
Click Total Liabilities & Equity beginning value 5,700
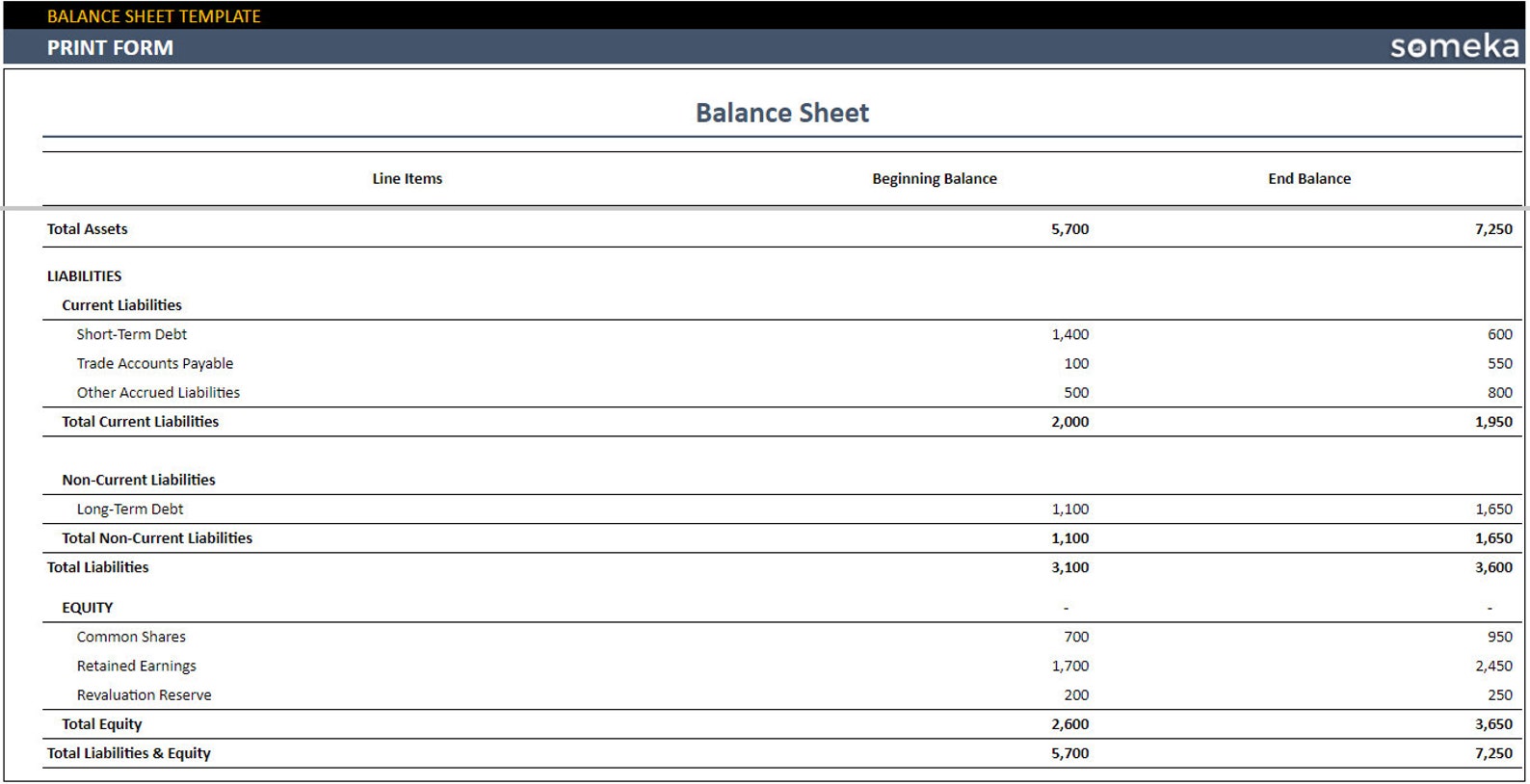(x=1069, y=753)
